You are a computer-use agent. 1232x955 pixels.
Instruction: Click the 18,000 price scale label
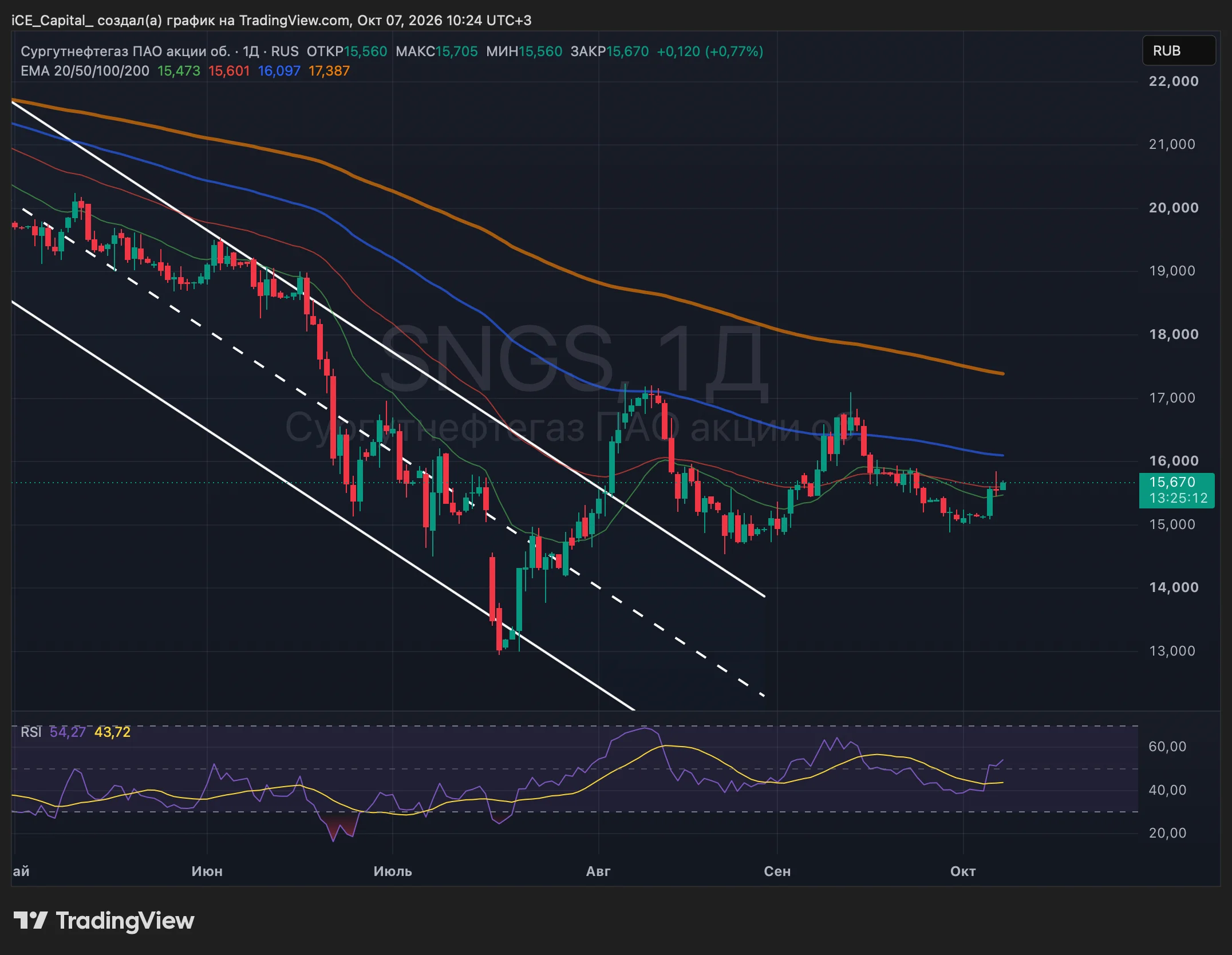pyautogui.click(x=1174, y=334)
